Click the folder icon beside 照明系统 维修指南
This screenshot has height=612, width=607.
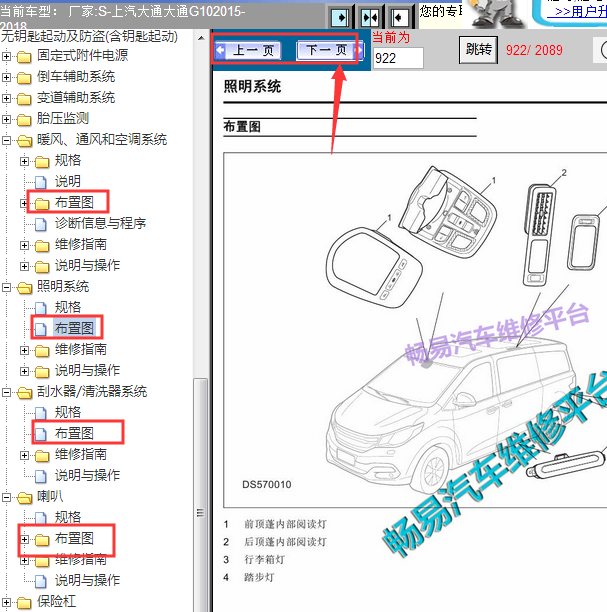[x=42, y=351]
